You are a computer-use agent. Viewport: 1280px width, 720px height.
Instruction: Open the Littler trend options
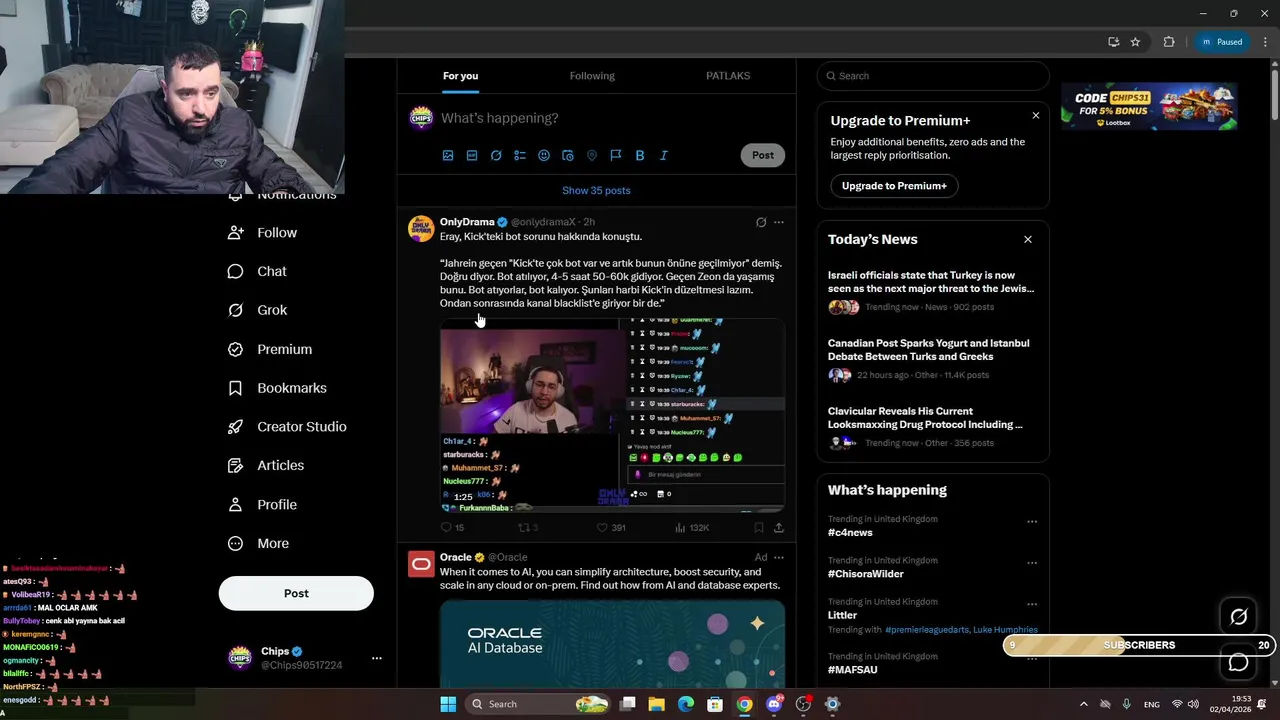pyautogui.click(x=1032, y=605)
